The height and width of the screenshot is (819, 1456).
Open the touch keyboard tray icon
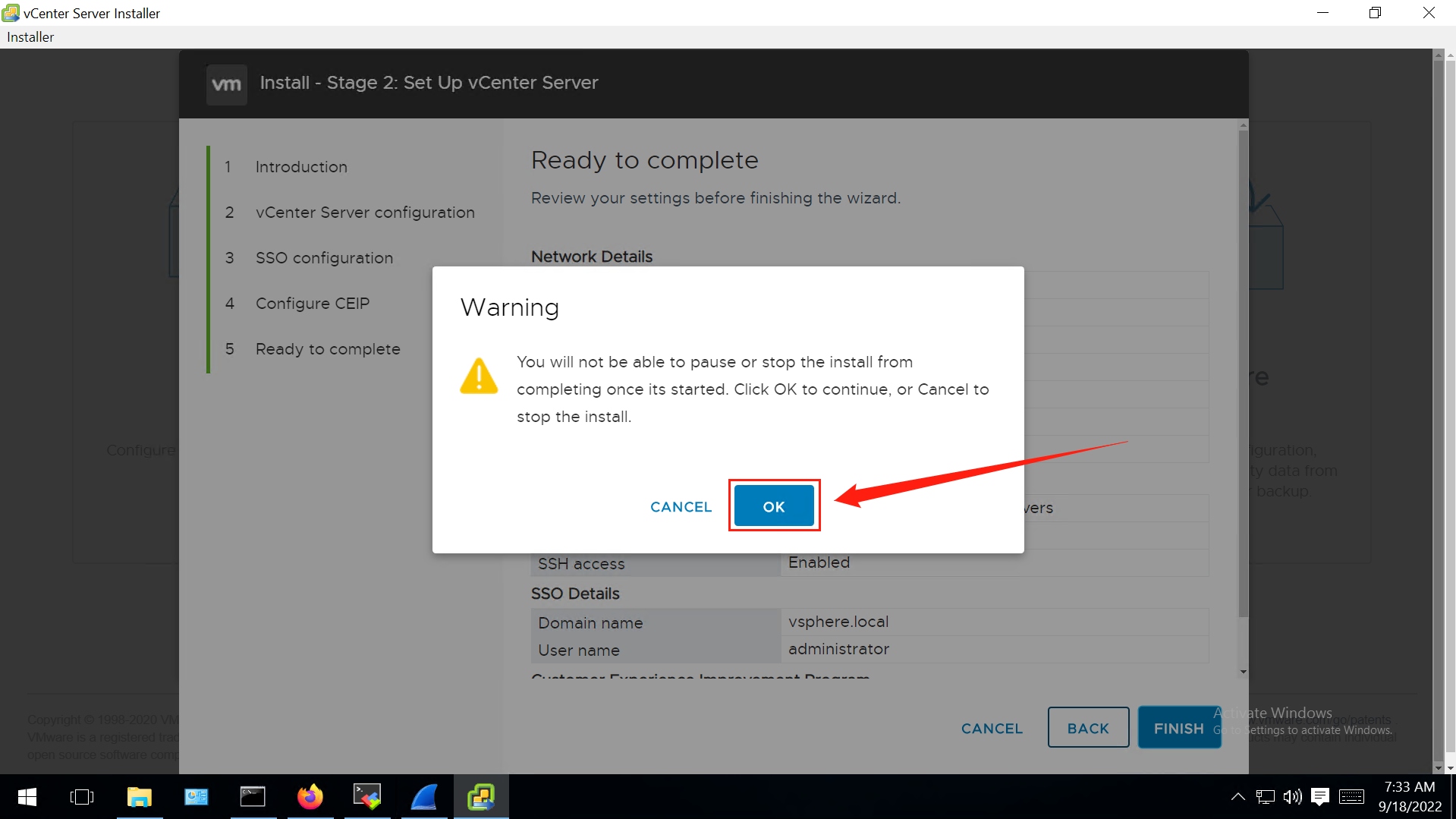click(x=1351, y=797)
